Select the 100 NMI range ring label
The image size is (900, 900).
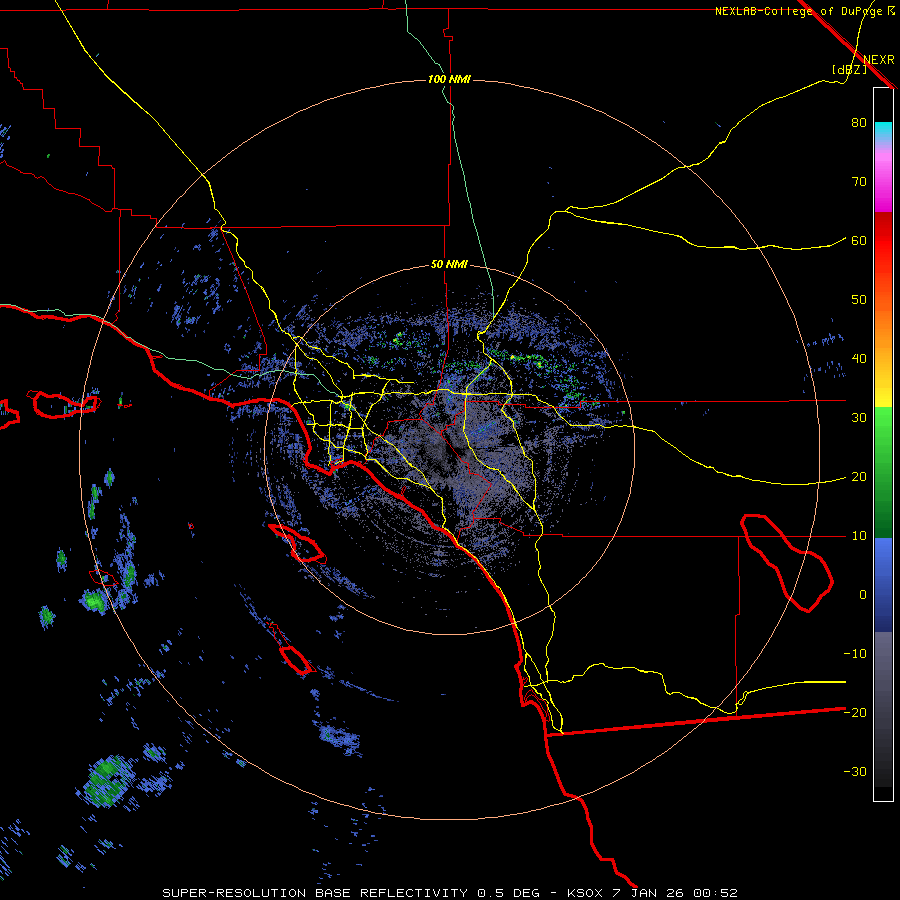click(449, 79)
